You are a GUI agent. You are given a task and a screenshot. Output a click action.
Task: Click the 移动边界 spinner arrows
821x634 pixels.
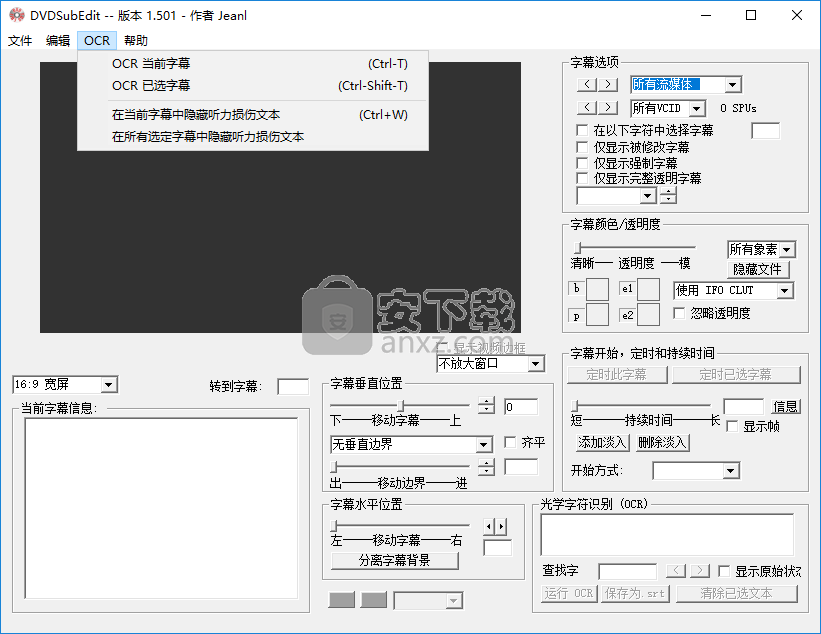point(486,466)
